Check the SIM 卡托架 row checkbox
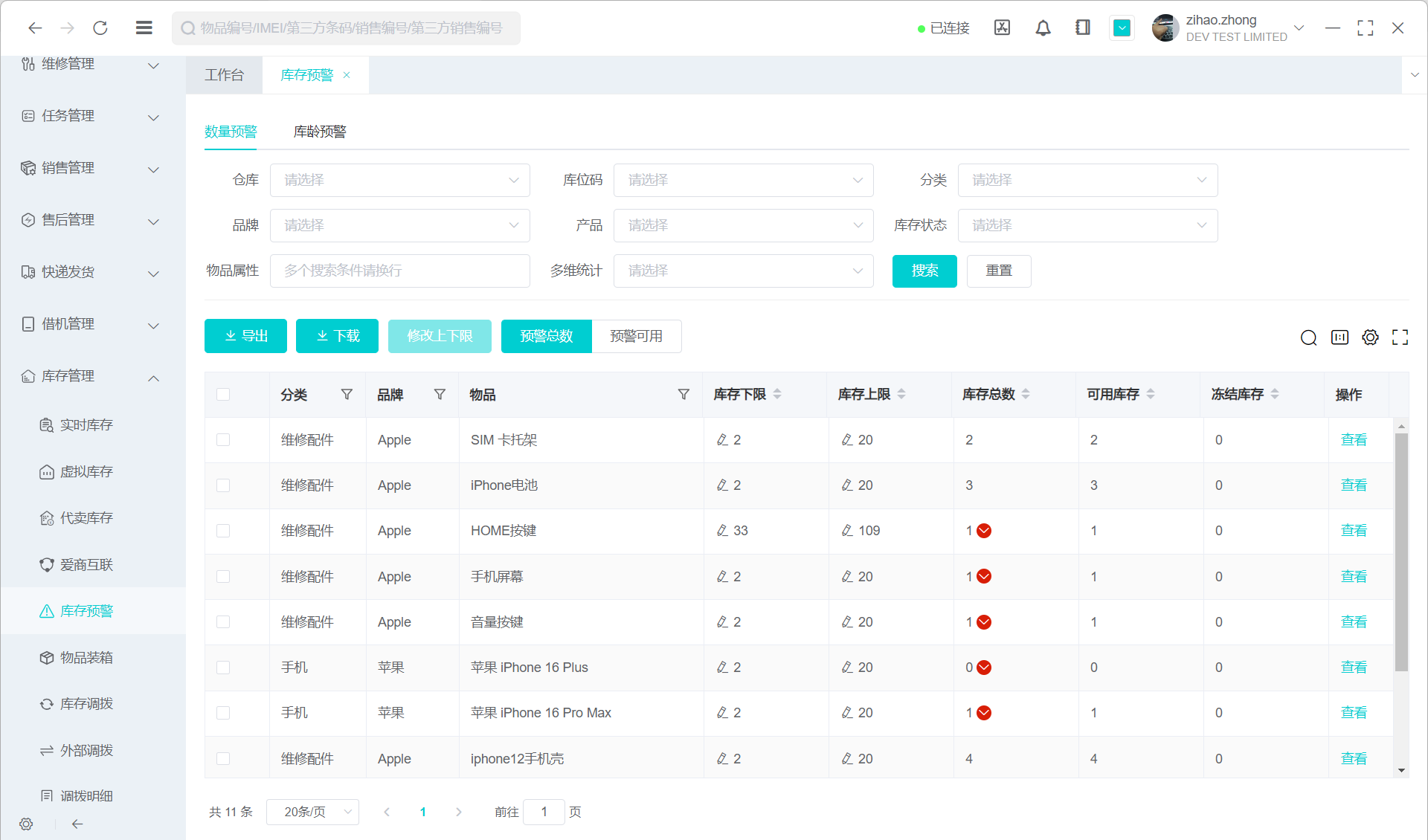The height and width of the screenshot is (840, 1428). click(223, 440)
